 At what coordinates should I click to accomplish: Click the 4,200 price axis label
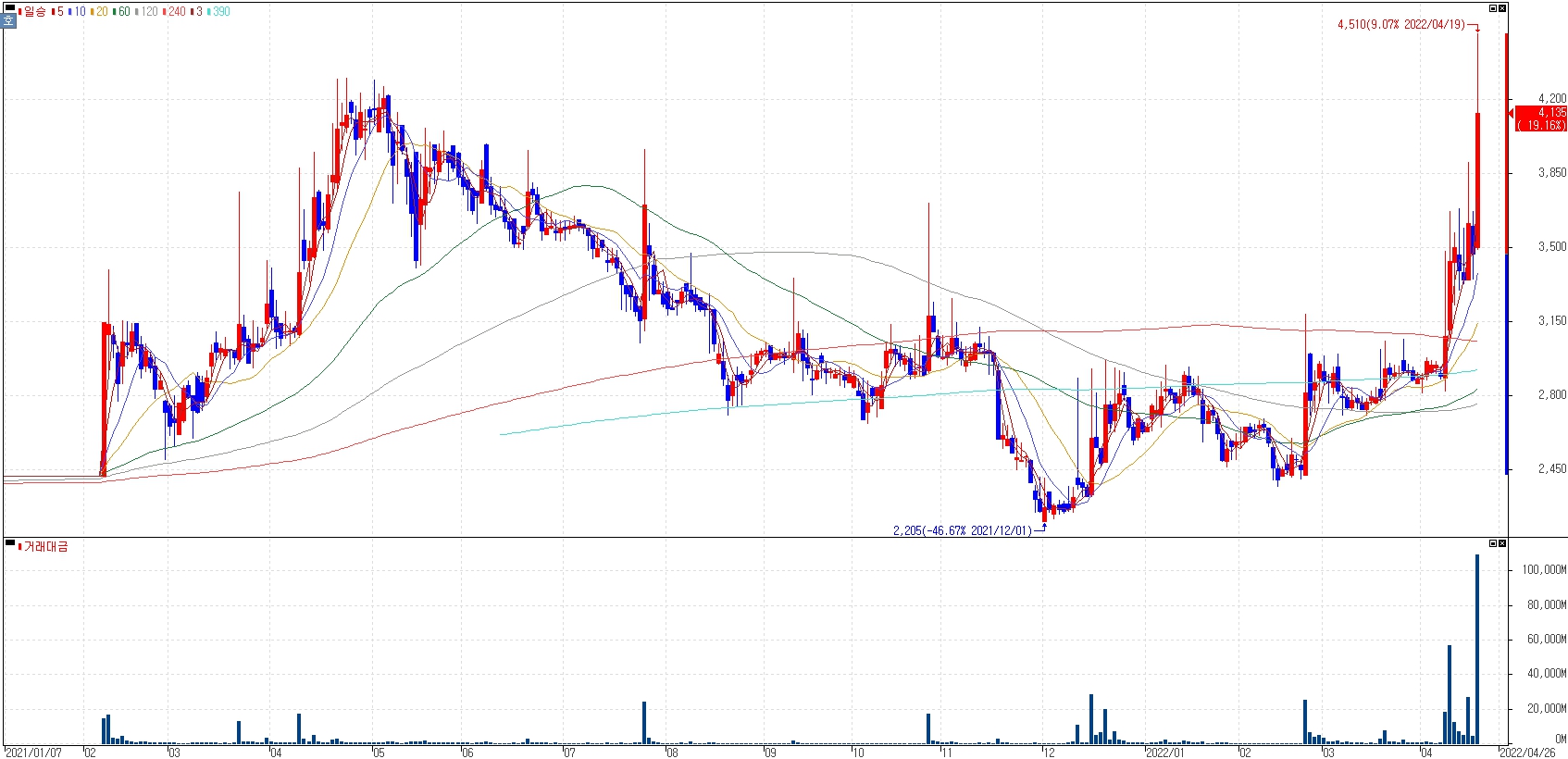pyautogui.click(x=1552, y=98)
